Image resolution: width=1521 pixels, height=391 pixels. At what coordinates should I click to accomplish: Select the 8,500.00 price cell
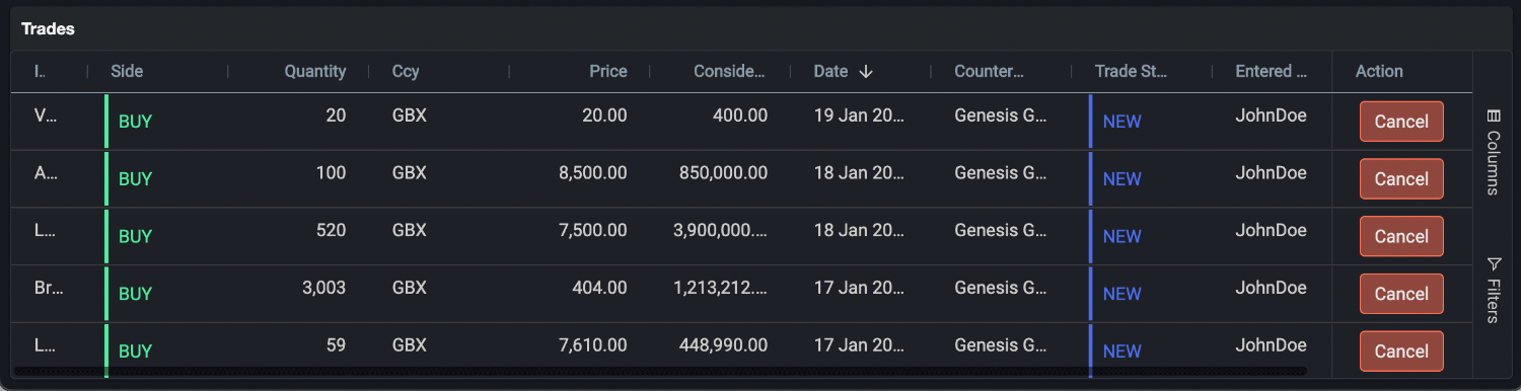pos(593,173)
